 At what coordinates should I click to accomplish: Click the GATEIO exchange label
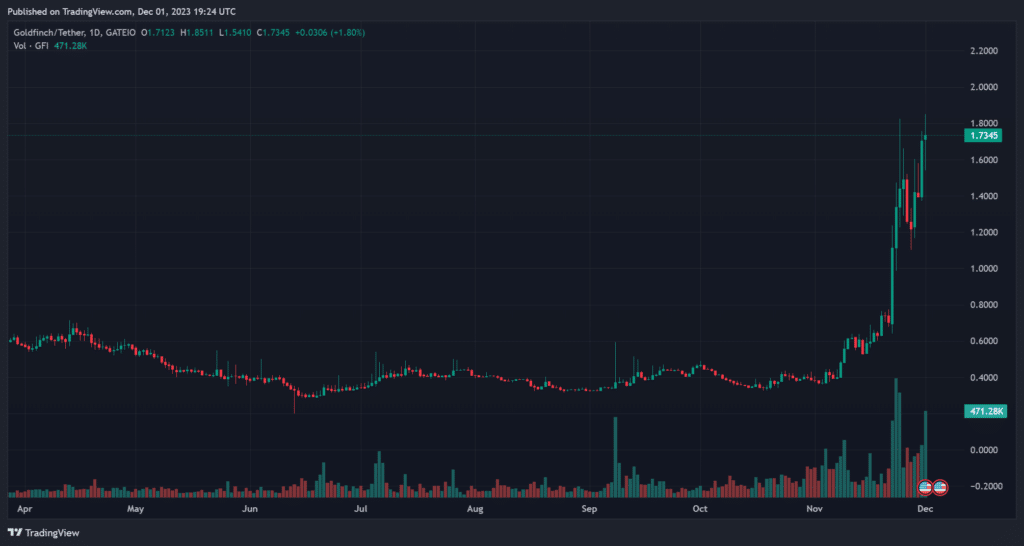pyautogui.click(x=120, y=33)
